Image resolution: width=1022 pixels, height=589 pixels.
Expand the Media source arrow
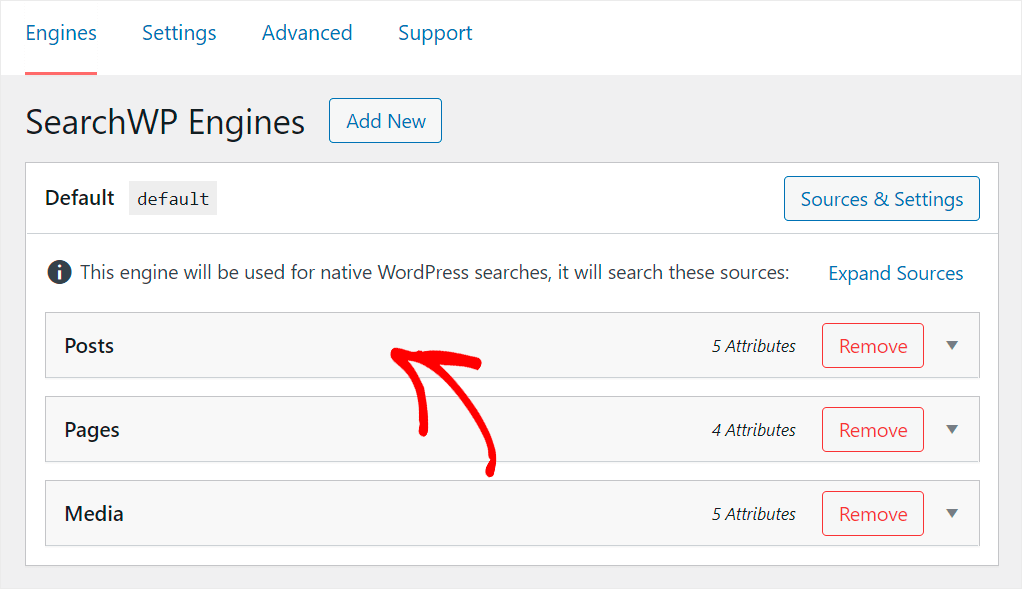951,514
